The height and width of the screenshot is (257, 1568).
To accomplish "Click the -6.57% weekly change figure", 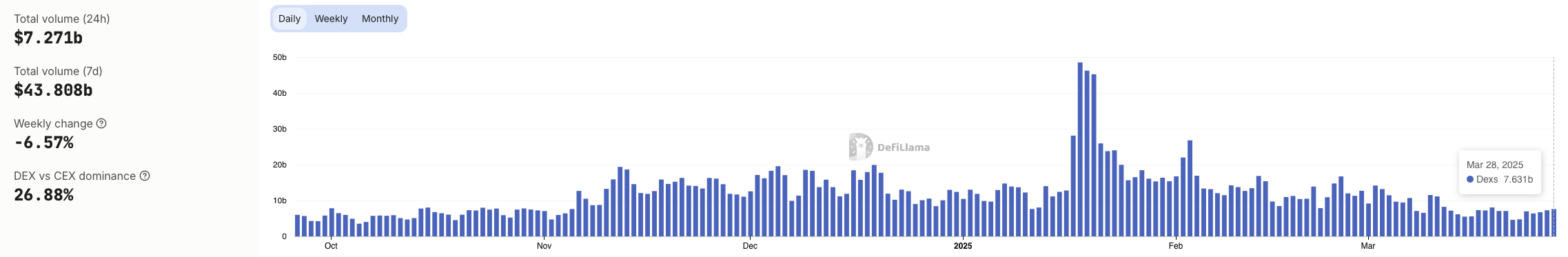I will [43, 143].
